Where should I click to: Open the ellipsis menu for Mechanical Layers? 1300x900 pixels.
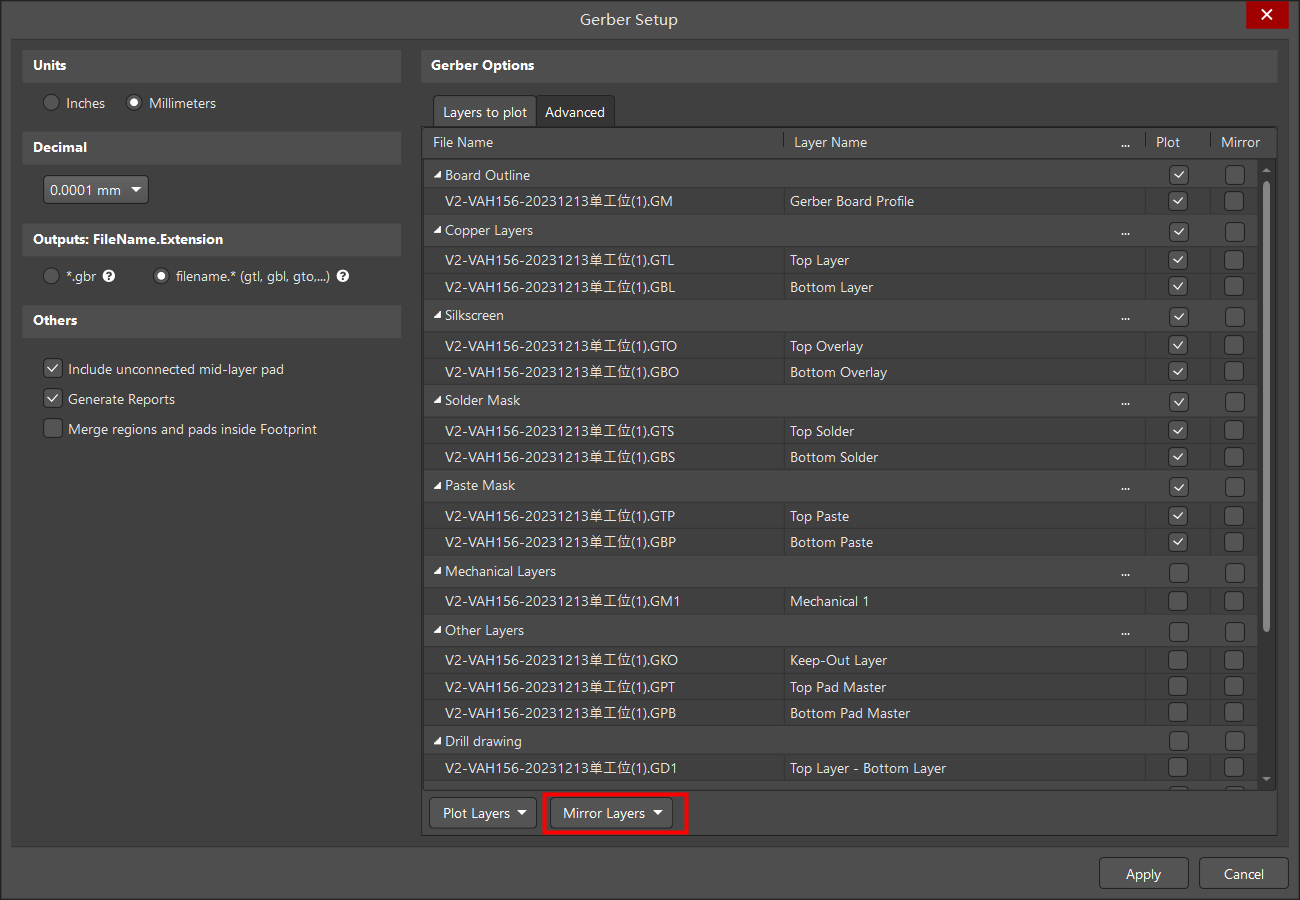1126,573
